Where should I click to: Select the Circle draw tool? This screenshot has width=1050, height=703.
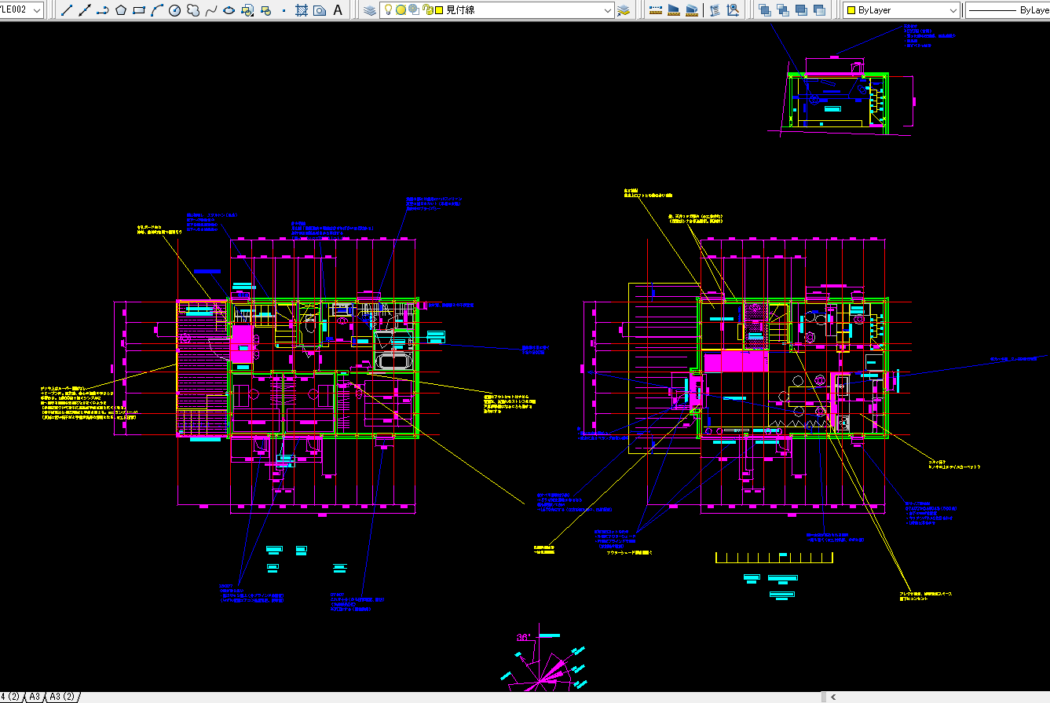[175, 10]
